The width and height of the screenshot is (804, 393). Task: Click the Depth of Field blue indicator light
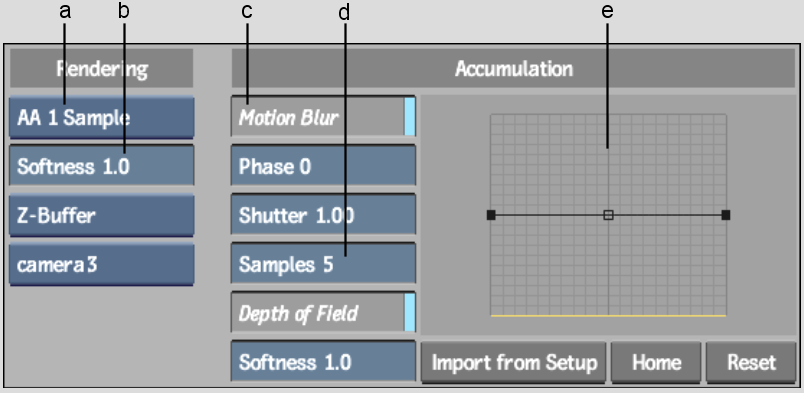410,312
